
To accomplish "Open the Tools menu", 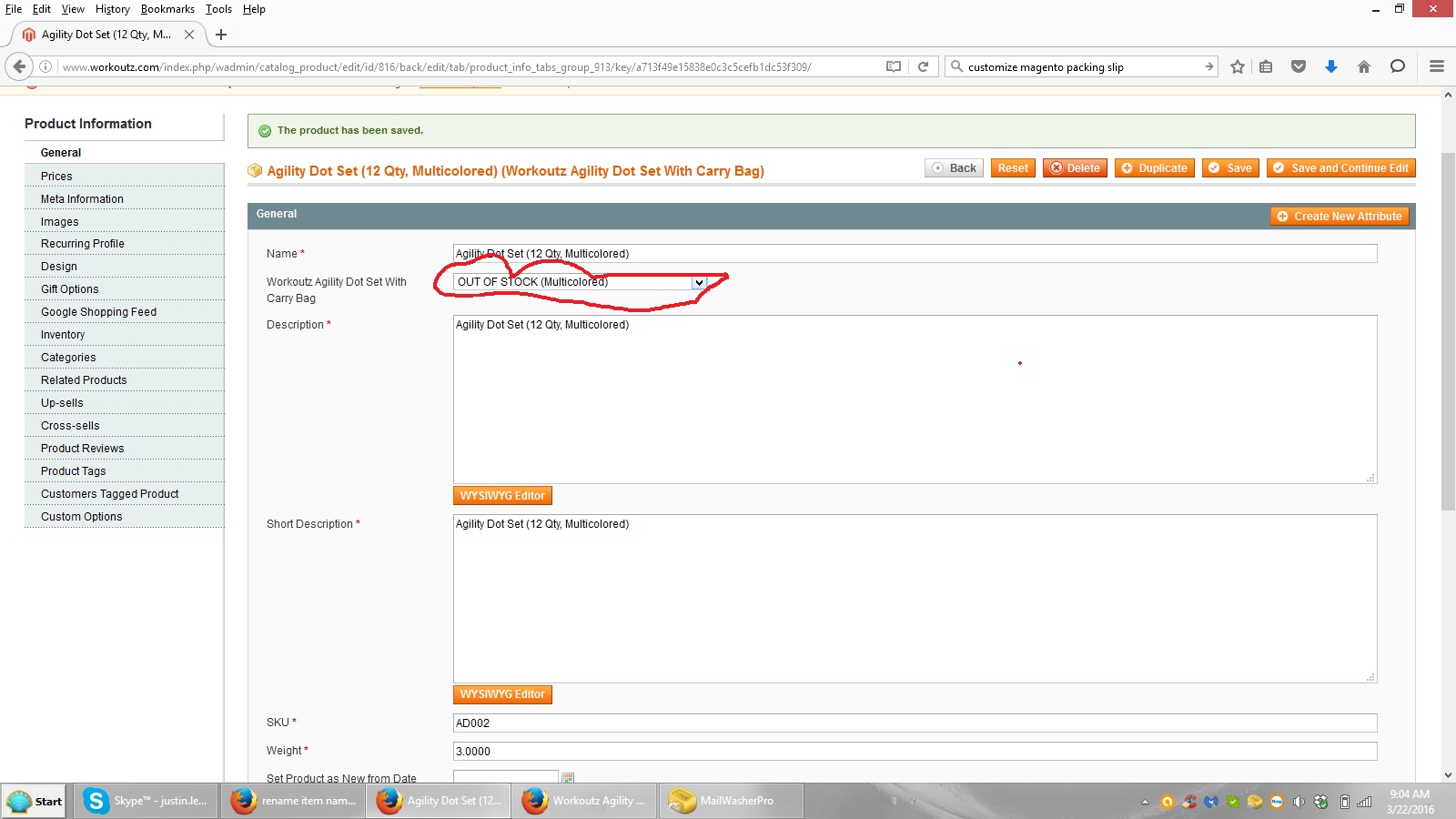I will [218, 9].
